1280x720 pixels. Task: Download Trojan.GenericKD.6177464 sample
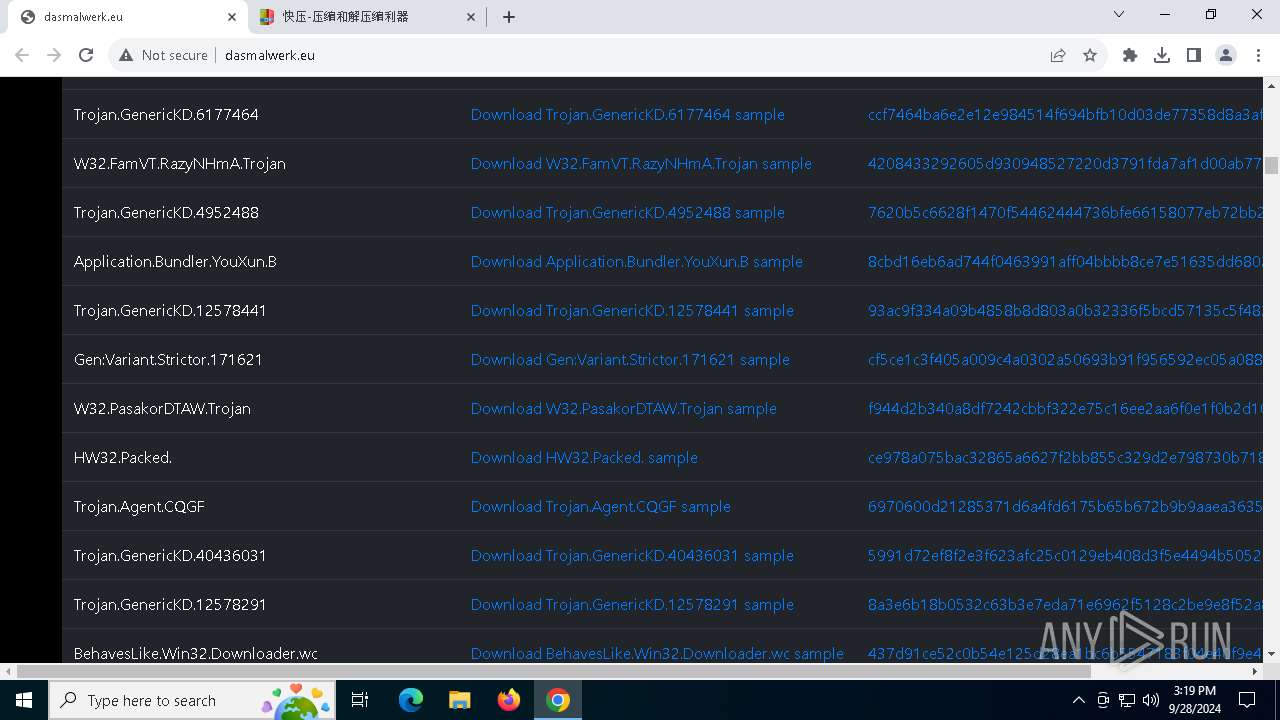click(627, 114)
